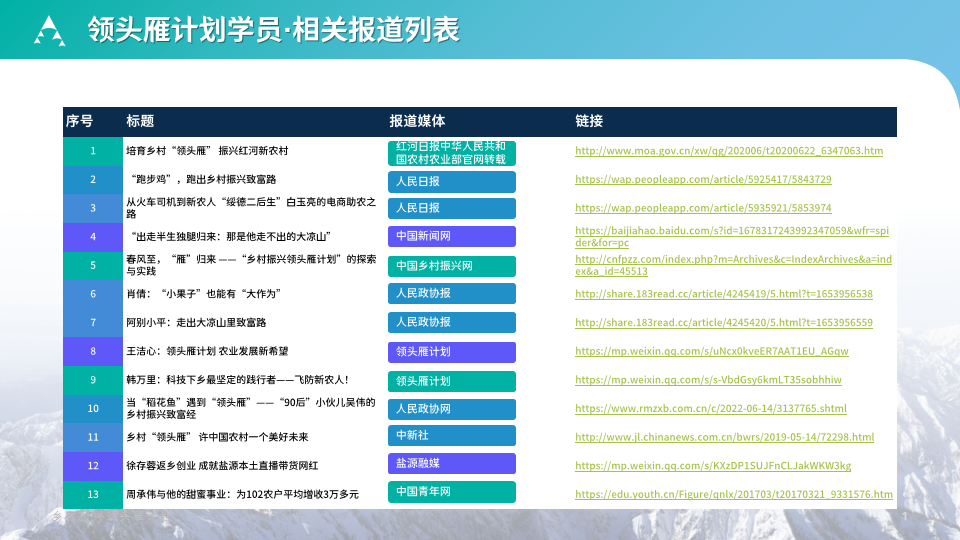Image resolution: width=960 pixels, height=540 pixels.
Task: Click the 领头雁计划 tag in row 8
Action: coord(452,352)
